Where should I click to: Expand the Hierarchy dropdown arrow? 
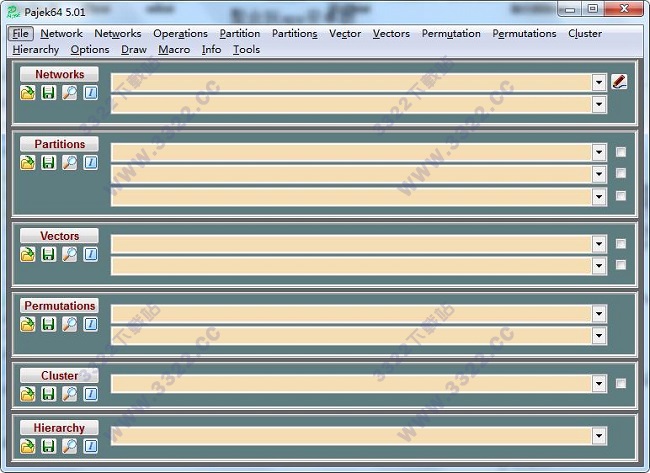click(599, 436)
